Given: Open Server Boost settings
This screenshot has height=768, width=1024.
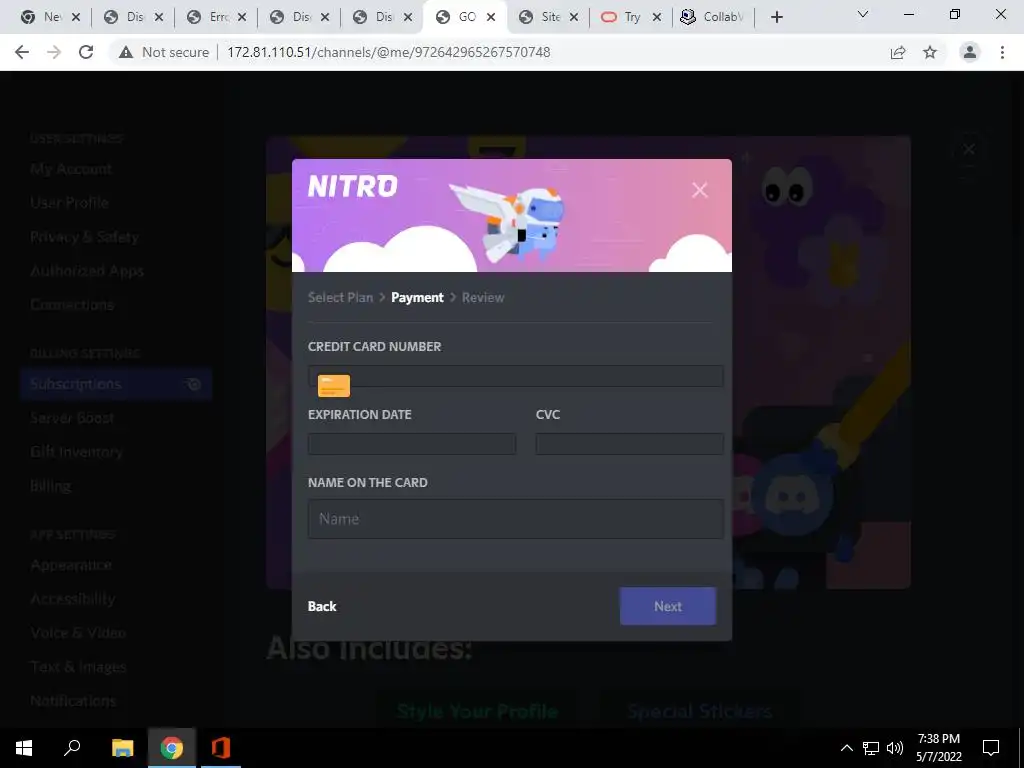Looking at the screenshot, I should 72,418.
